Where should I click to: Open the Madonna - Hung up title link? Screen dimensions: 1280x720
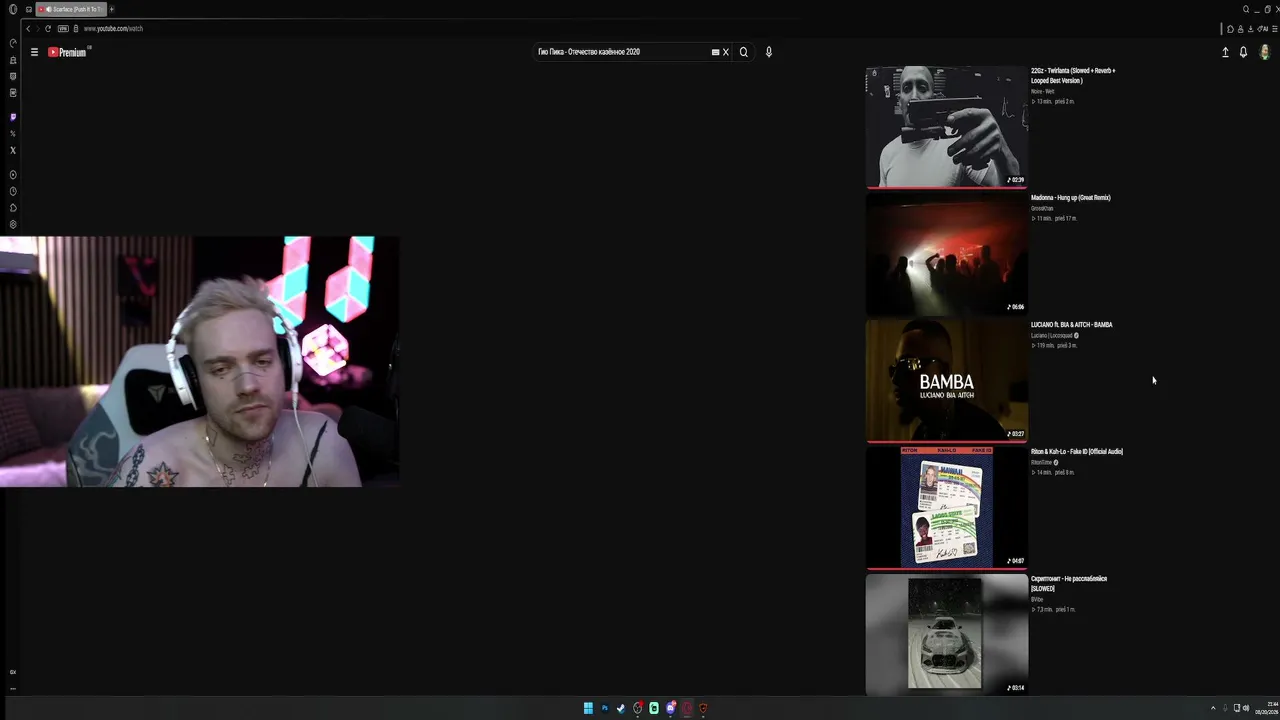coord(1071,198)
